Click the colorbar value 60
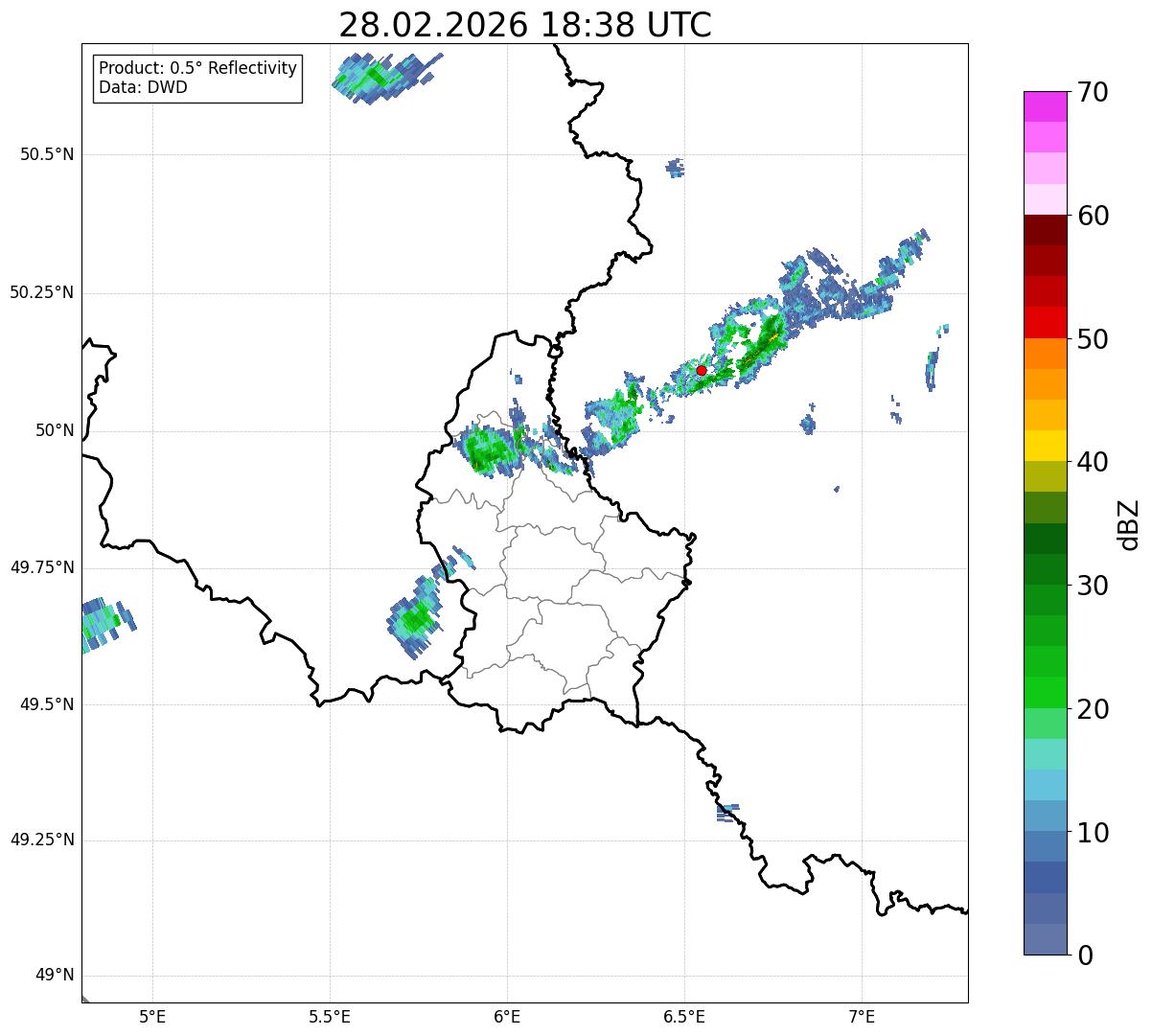 click(1093, 216)
